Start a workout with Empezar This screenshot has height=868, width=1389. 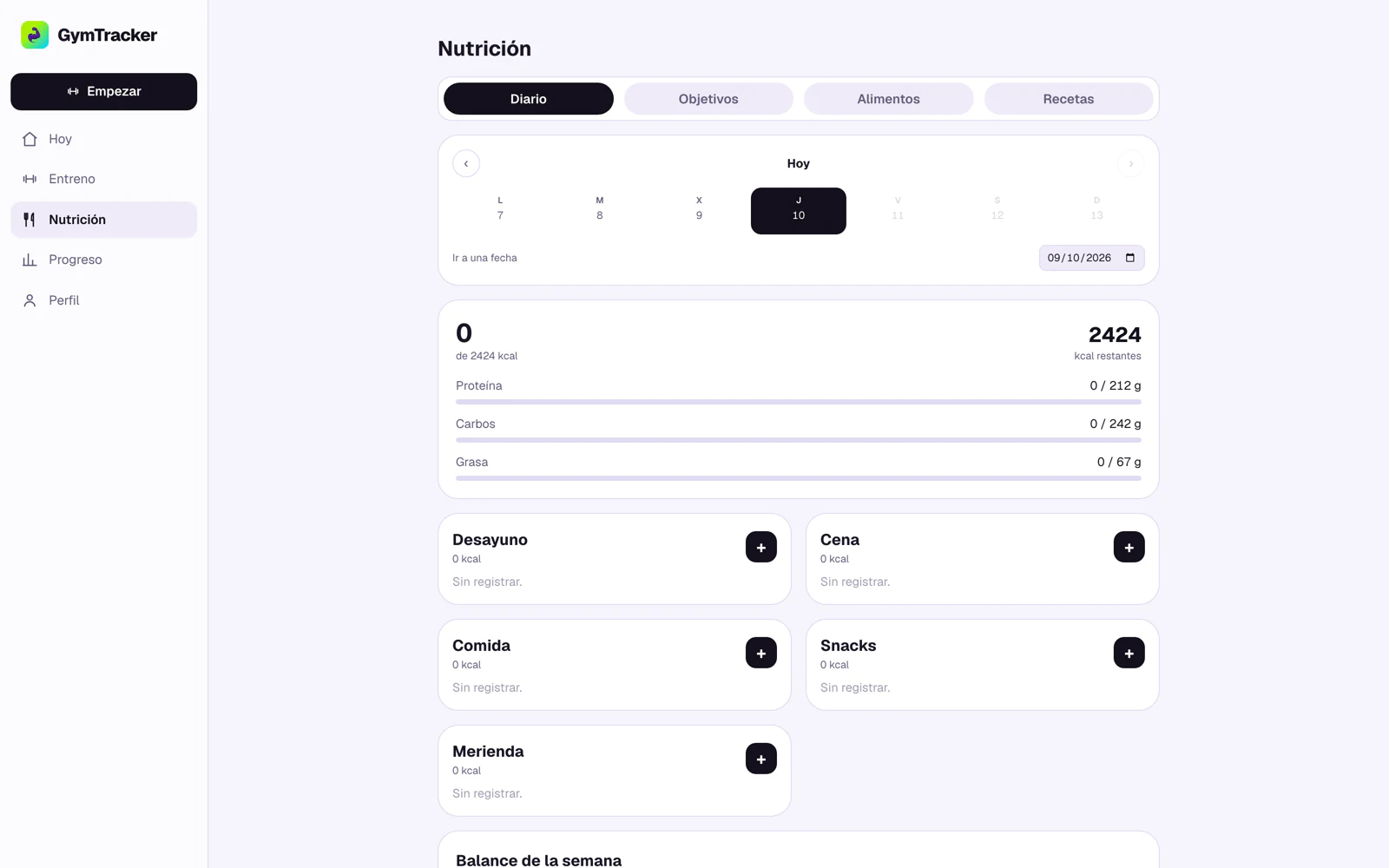coord(103,91)
